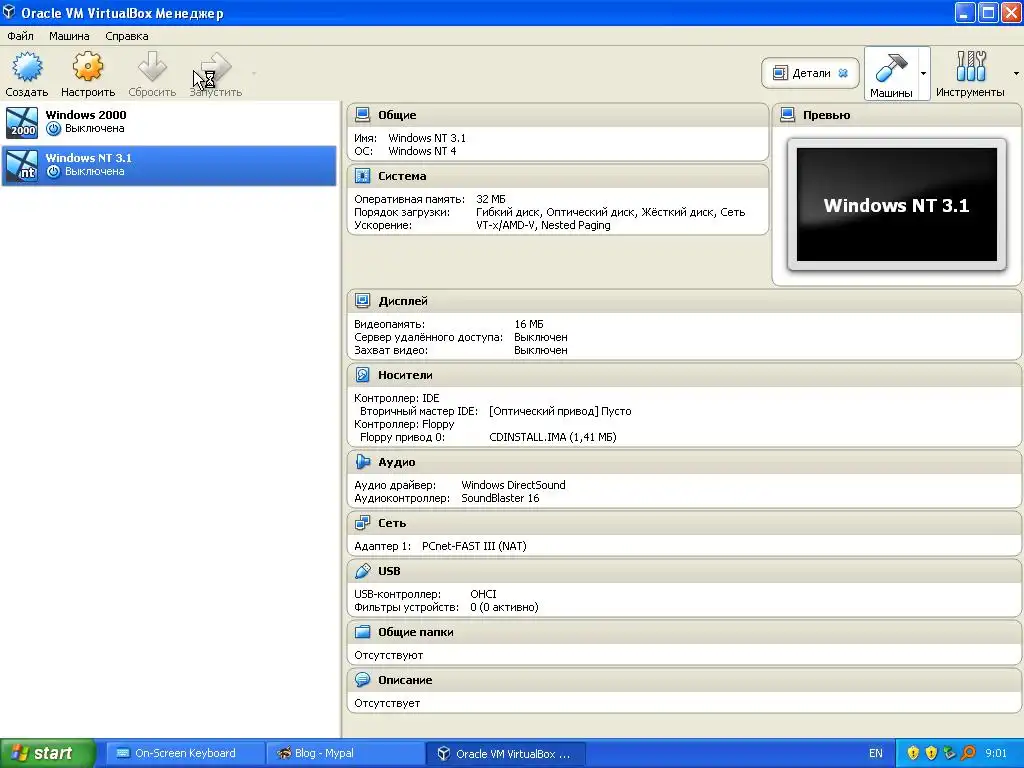Click the Превью section monitor icon
Image resolution: width=1024 pixels, height=768 pixels.
[787, 115]
